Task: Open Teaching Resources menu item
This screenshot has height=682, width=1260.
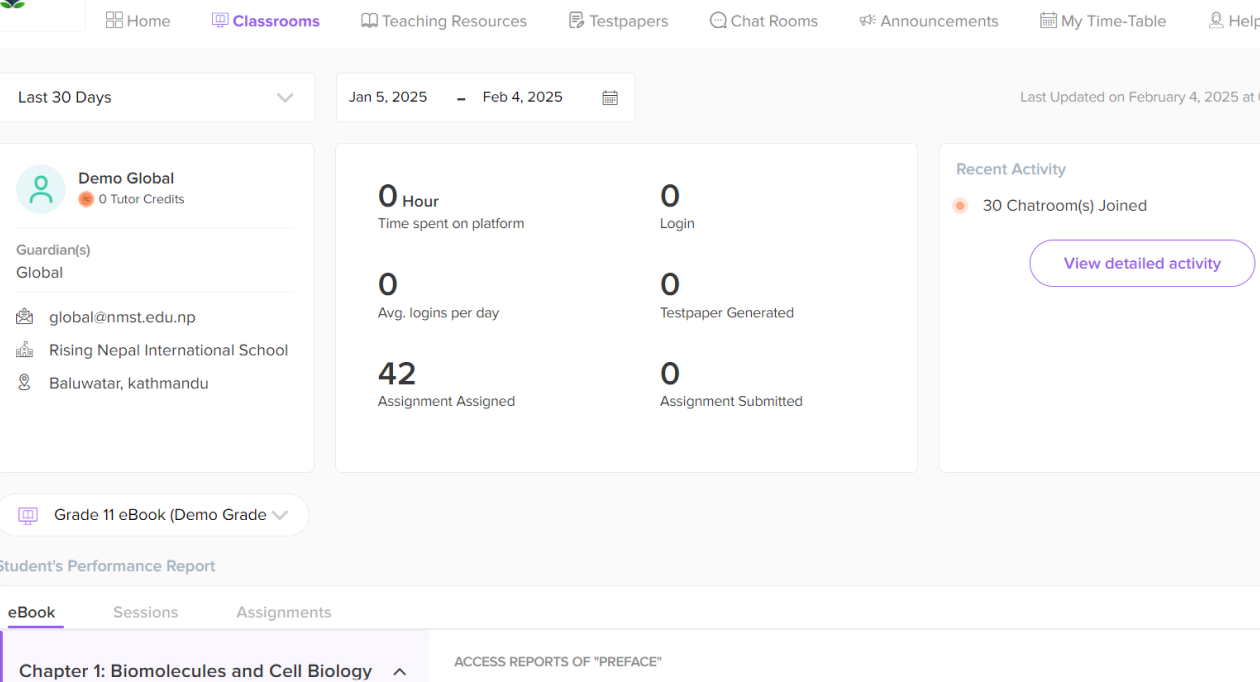Action: [x=444, y=21]
